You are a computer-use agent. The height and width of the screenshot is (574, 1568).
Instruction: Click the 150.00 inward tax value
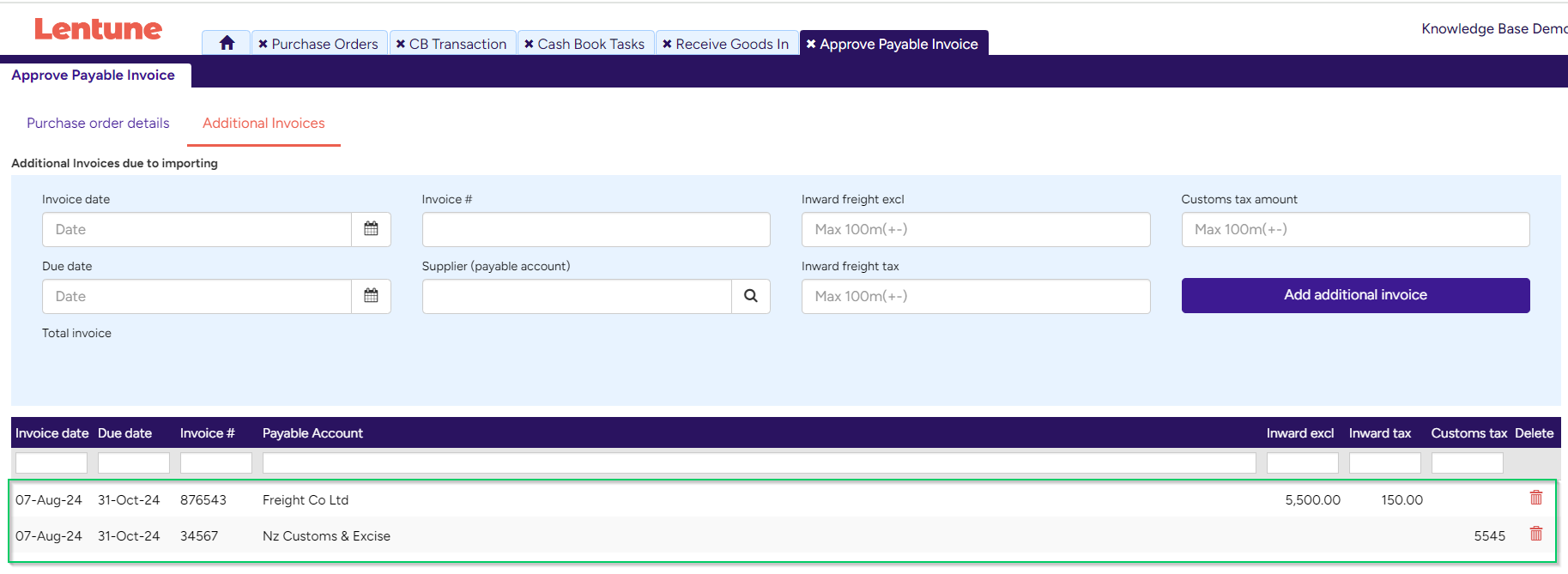[x=1402, y=500]
